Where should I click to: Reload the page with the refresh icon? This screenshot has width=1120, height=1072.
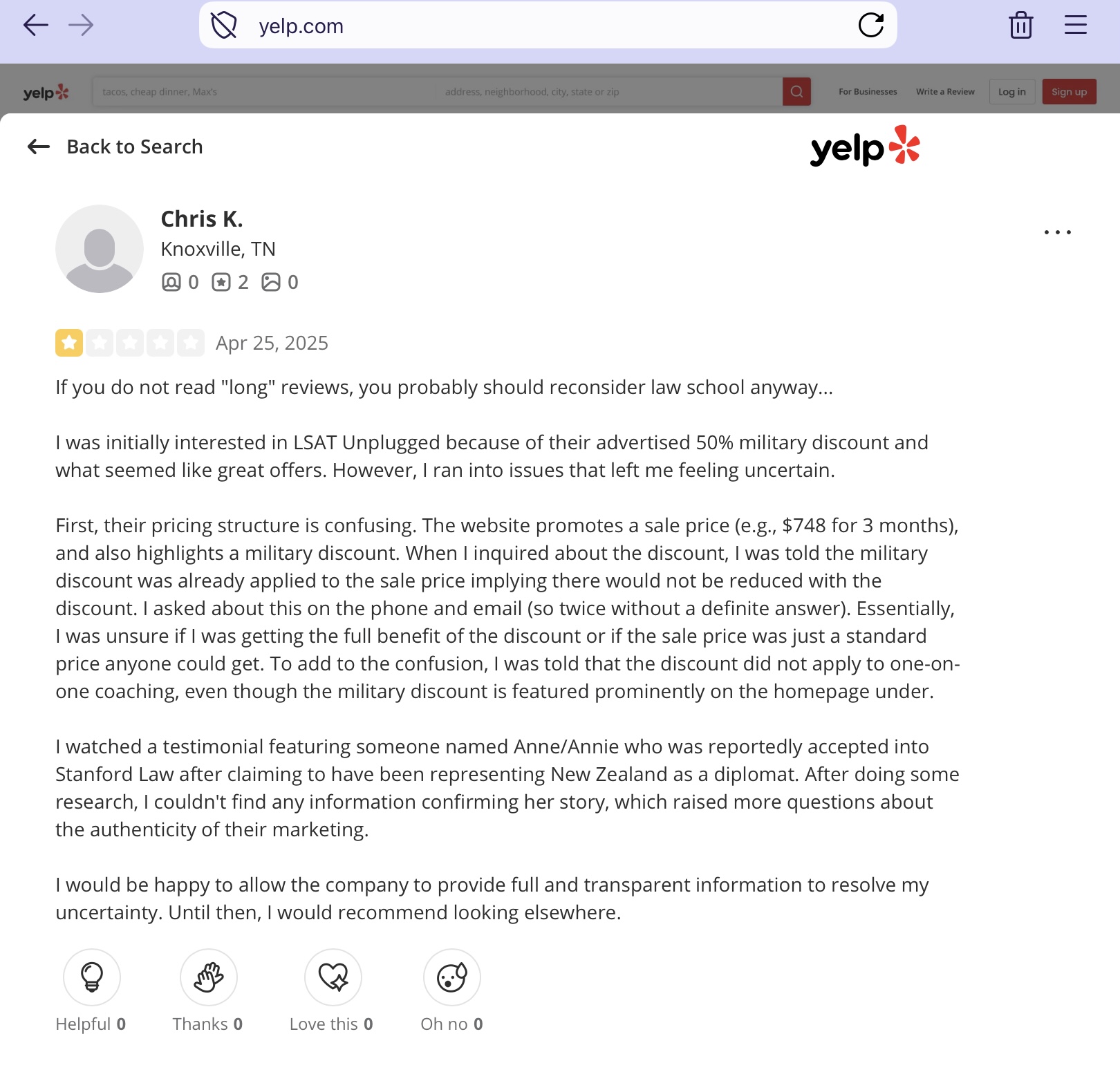click(871, 26)
